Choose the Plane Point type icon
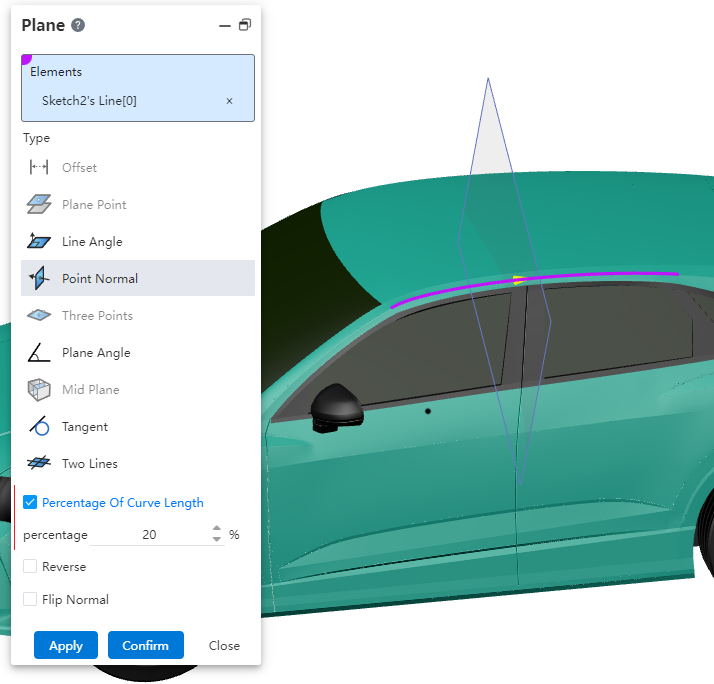 [x=39, y=204]
